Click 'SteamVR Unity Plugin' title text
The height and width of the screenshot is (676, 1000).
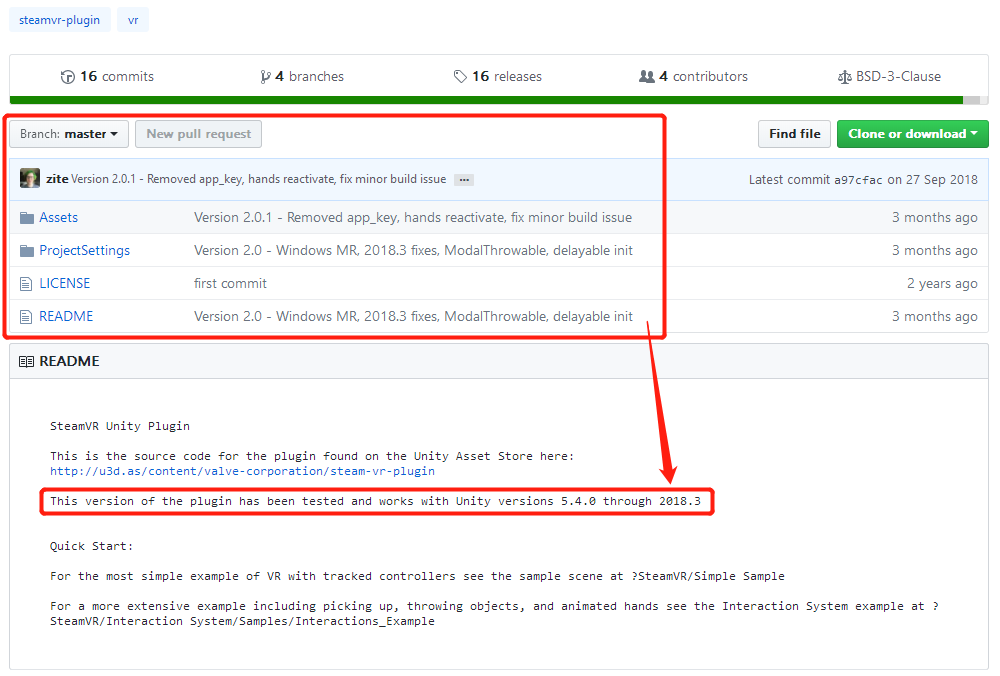120,426
